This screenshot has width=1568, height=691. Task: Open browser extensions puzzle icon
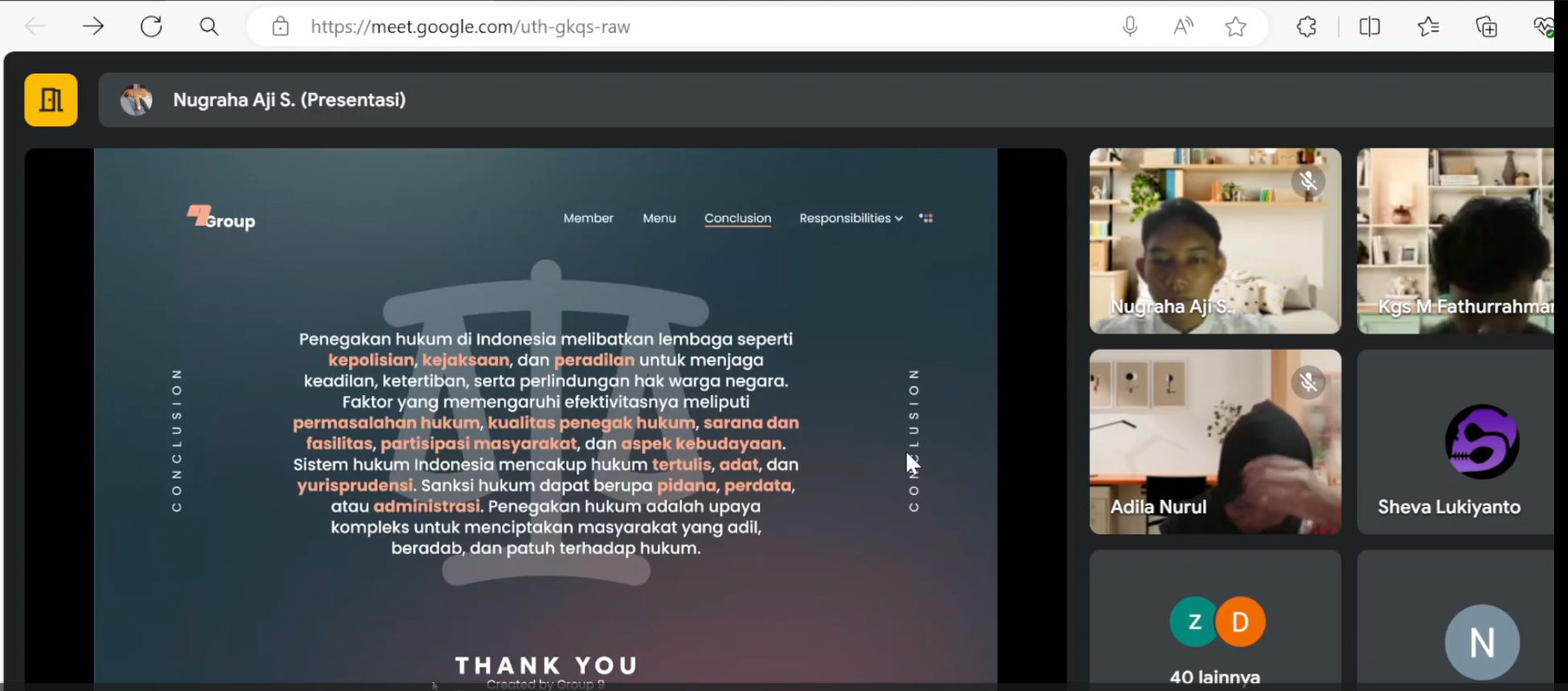(x=1307, y=27)
